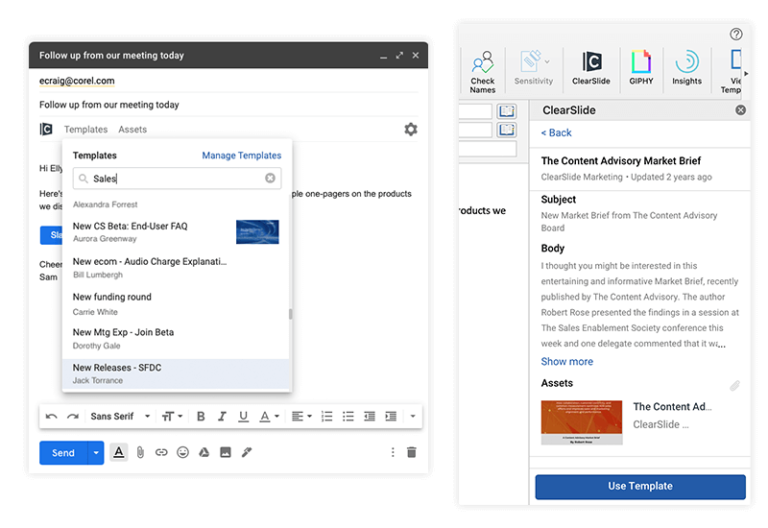This screenshot has width=768, height=528.
Task: Open the help question mark icon
Action: pos(736,34)
